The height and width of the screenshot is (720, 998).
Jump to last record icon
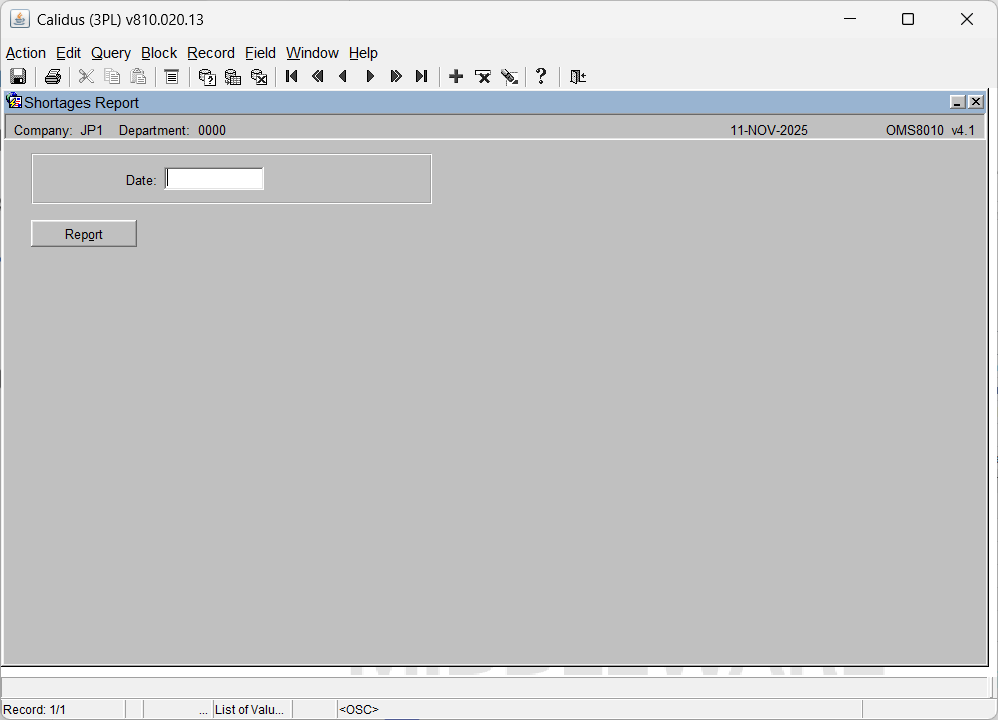422,77
